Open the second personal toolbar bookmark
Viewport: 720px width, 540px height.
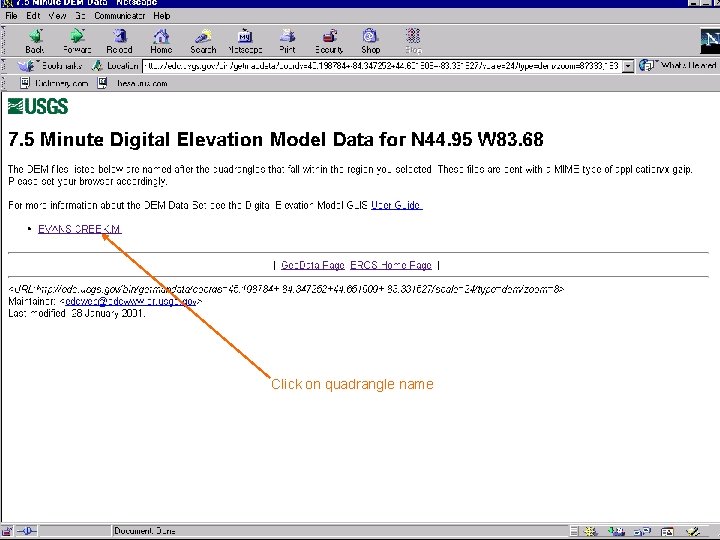click(133, 83)
